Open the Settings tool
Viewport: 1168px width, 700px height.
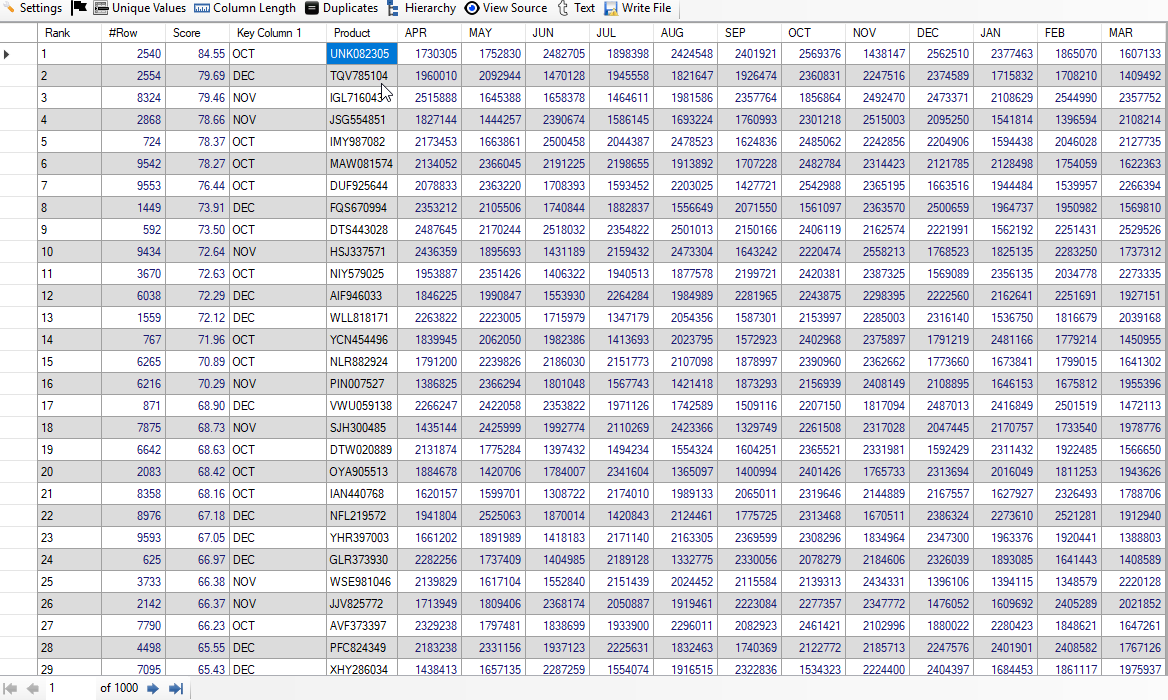point(33,8)
